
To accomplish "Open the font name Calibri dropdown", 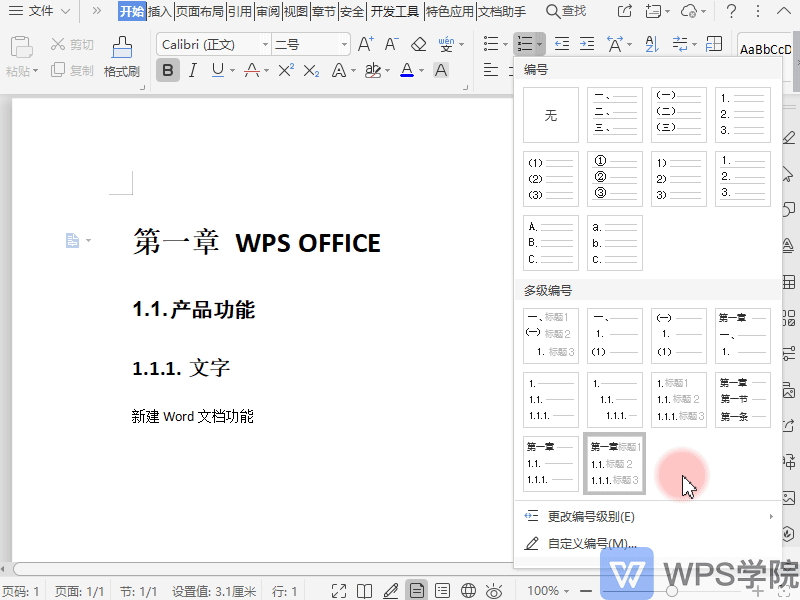I will coord(265,44).
